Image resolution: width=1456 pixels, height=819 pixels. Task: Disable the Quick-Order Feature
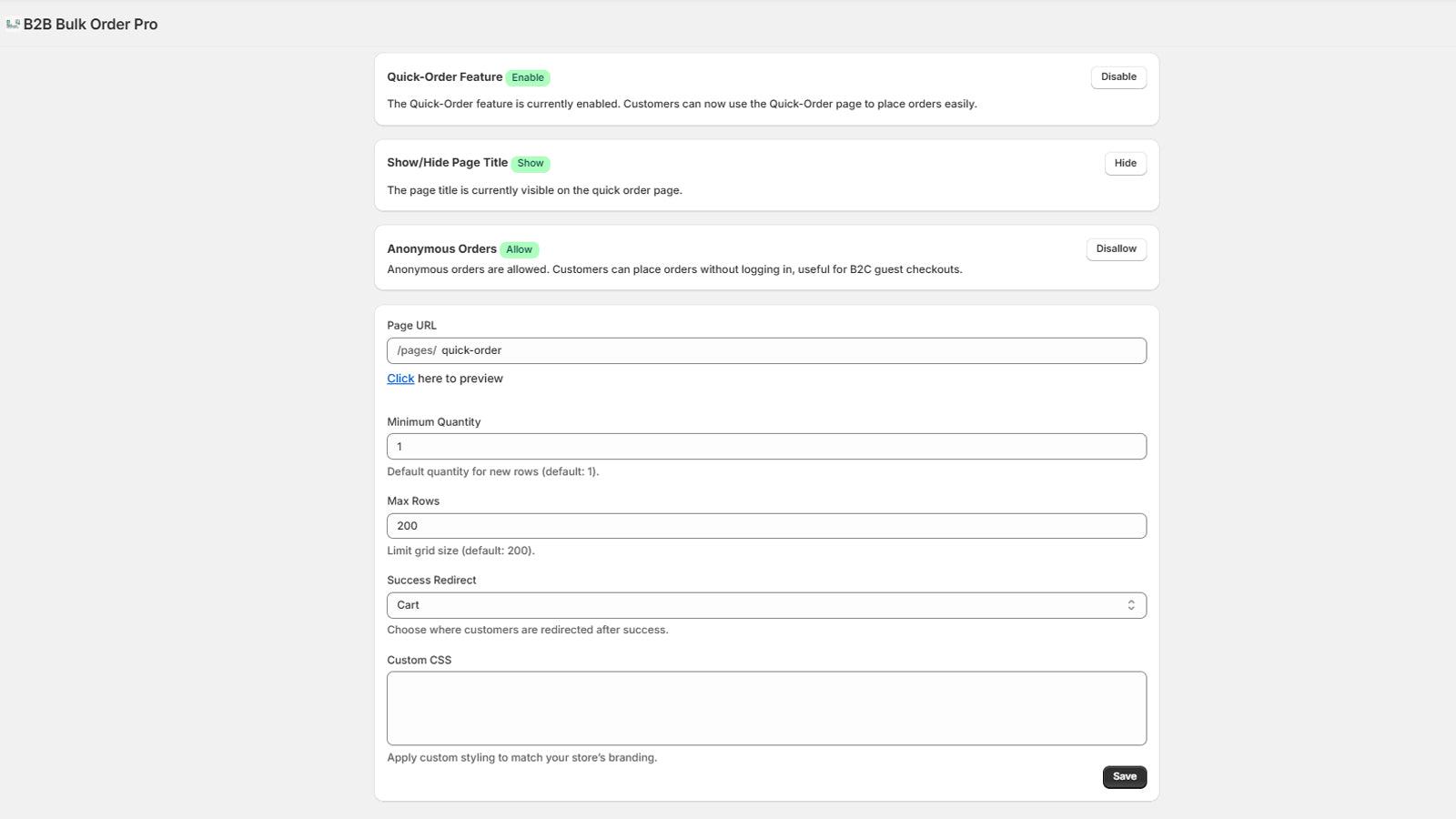click(1117, 76)
